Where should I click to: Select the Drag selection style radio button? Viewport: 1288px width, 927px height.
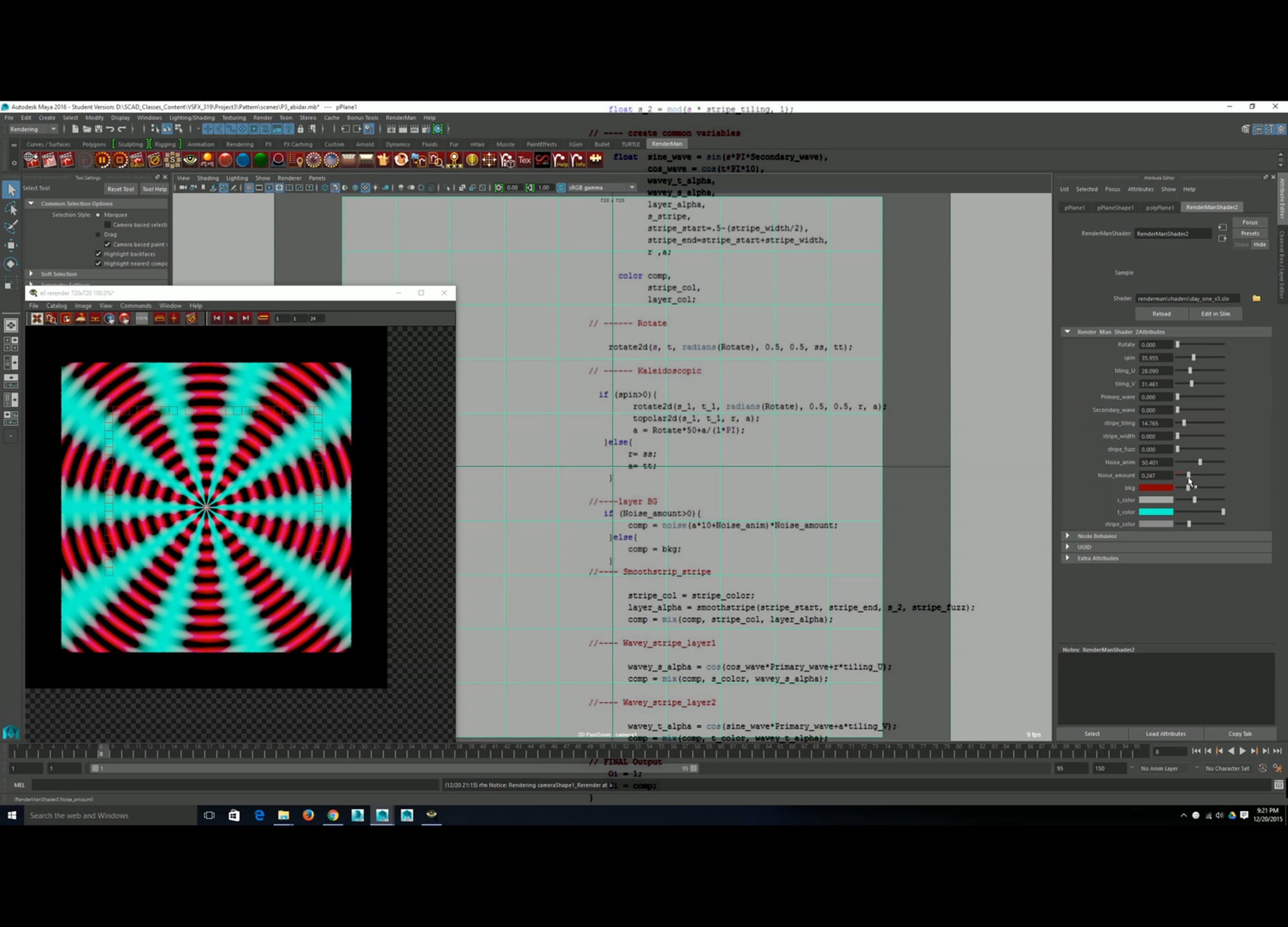point(98,234)
